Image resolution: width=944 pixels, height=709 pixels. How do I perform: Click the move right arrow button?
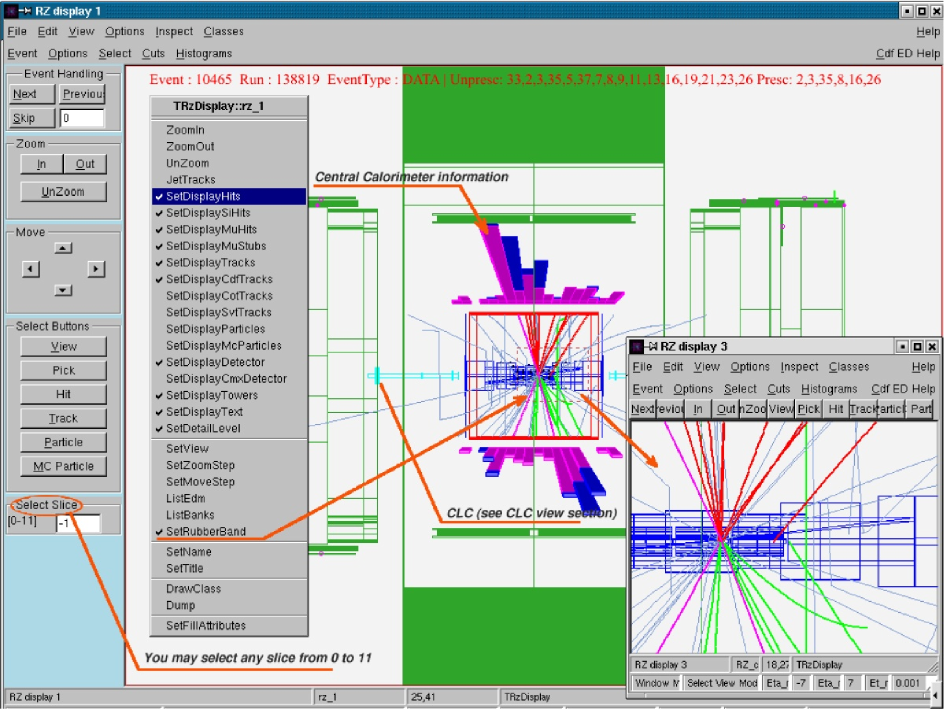tap(96, 269)
